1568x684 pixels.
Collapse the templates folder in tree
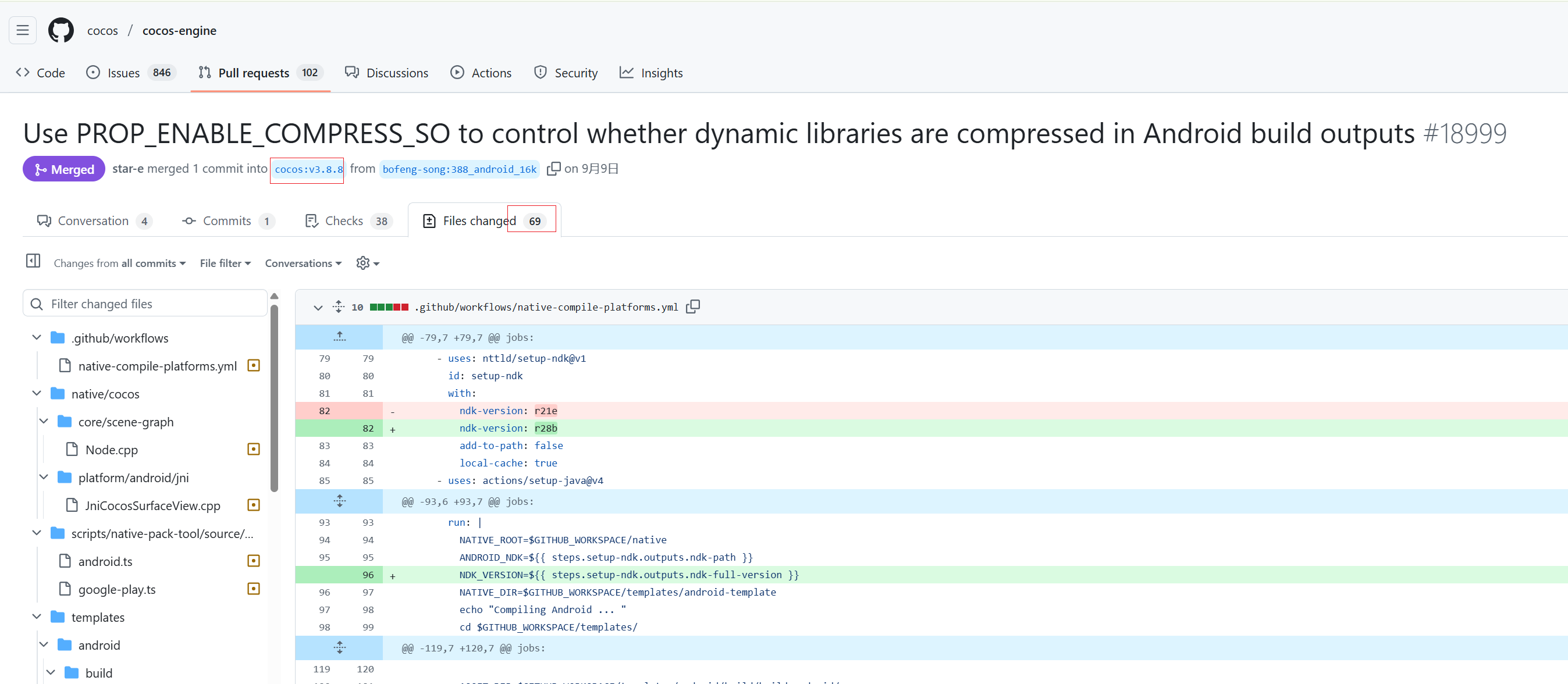tap(37, 617)
